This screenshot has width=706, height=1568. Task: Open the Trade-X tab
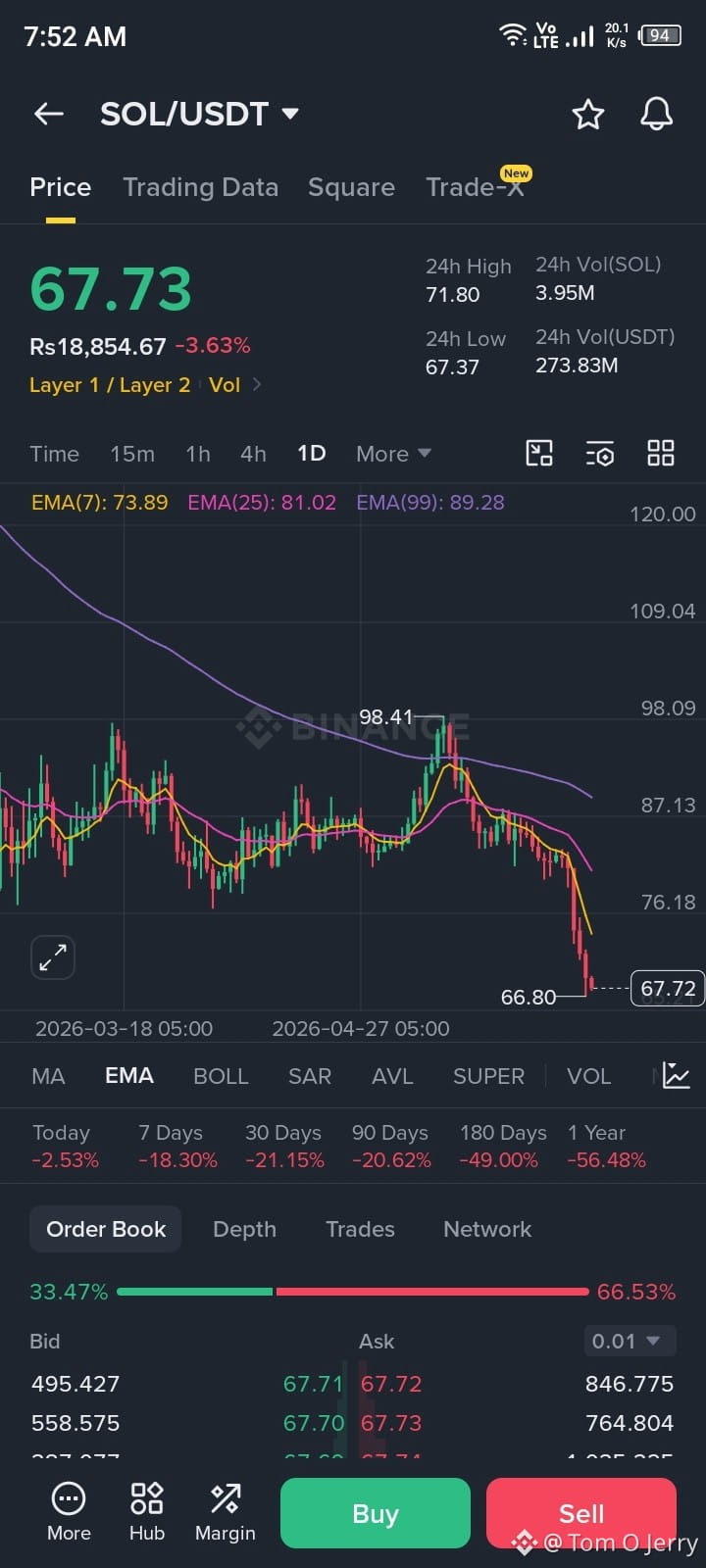pyautogui.click(x=476, y=187)
